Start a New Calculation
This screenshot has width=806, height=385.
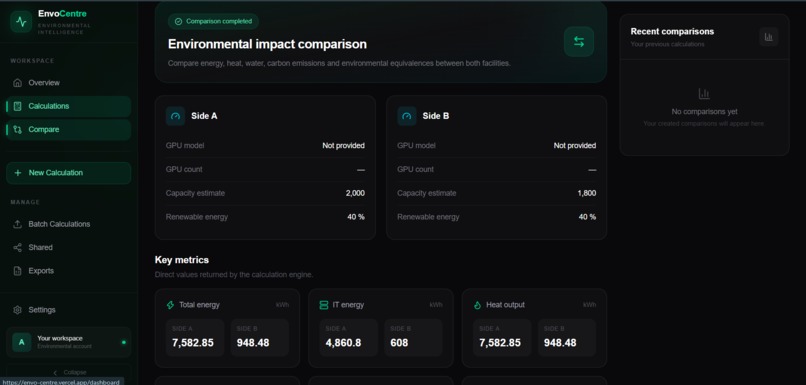pyautogui.click(x=69, y=173)
